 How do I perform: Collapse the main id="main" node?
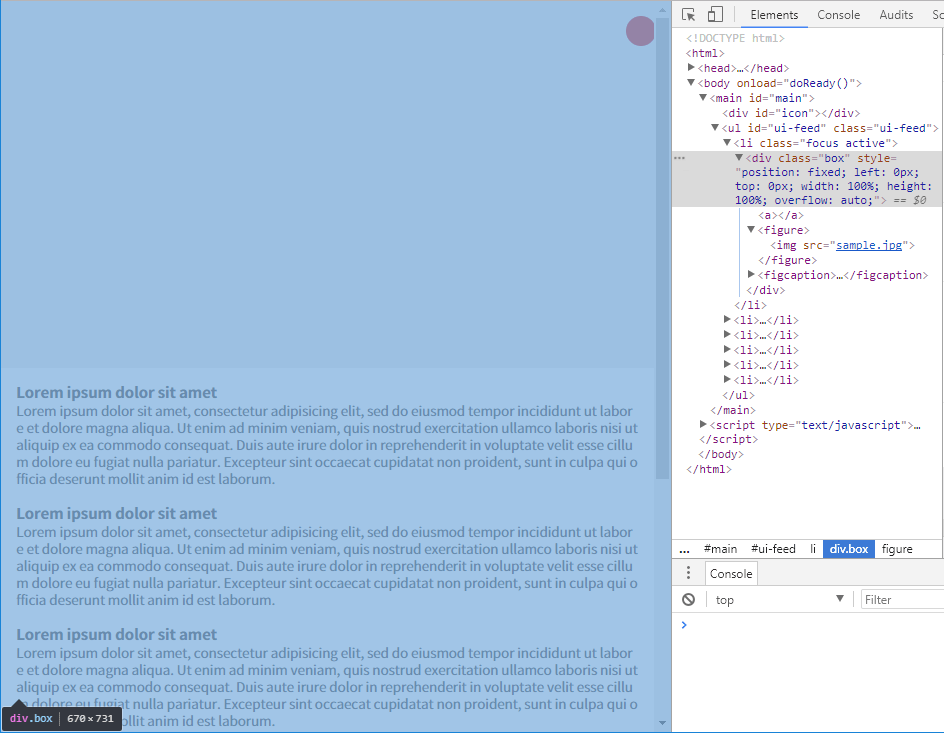coord(703,97)
